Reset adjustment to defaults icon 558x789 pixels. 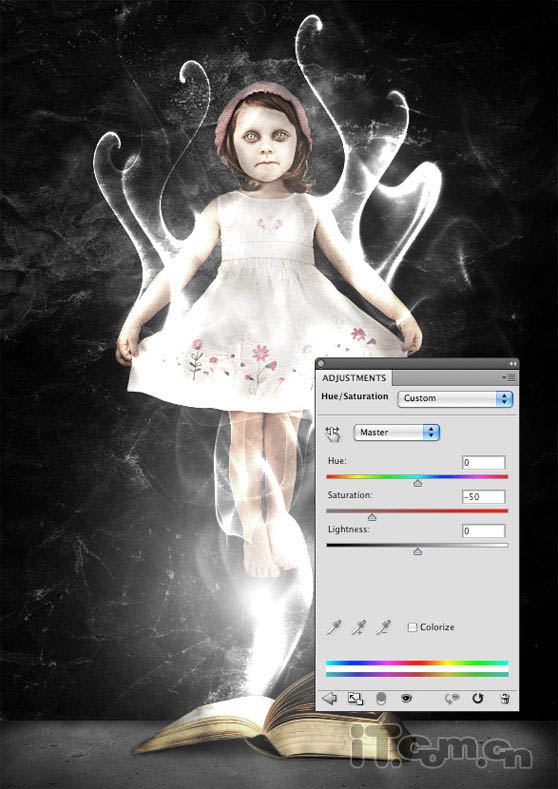477,698
